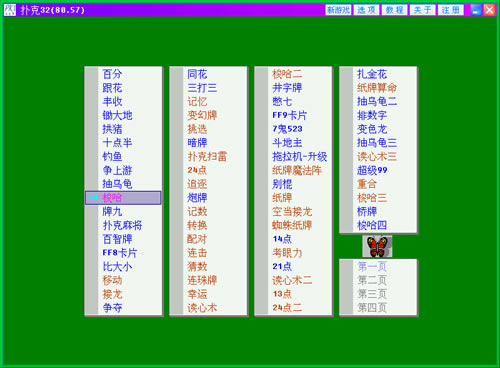The width and height of the screenshot is (500, 368).
Task: Start a new game via 新游戏
Action: [338, 10]
